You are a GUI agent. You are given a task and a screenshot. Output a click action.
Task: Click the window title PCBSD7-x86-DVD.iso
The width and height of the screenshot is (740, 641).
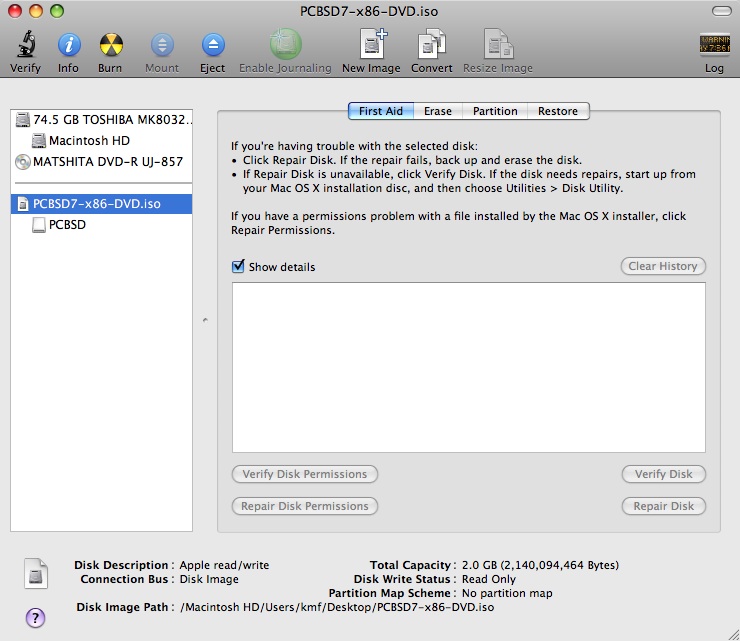(369, 11)
